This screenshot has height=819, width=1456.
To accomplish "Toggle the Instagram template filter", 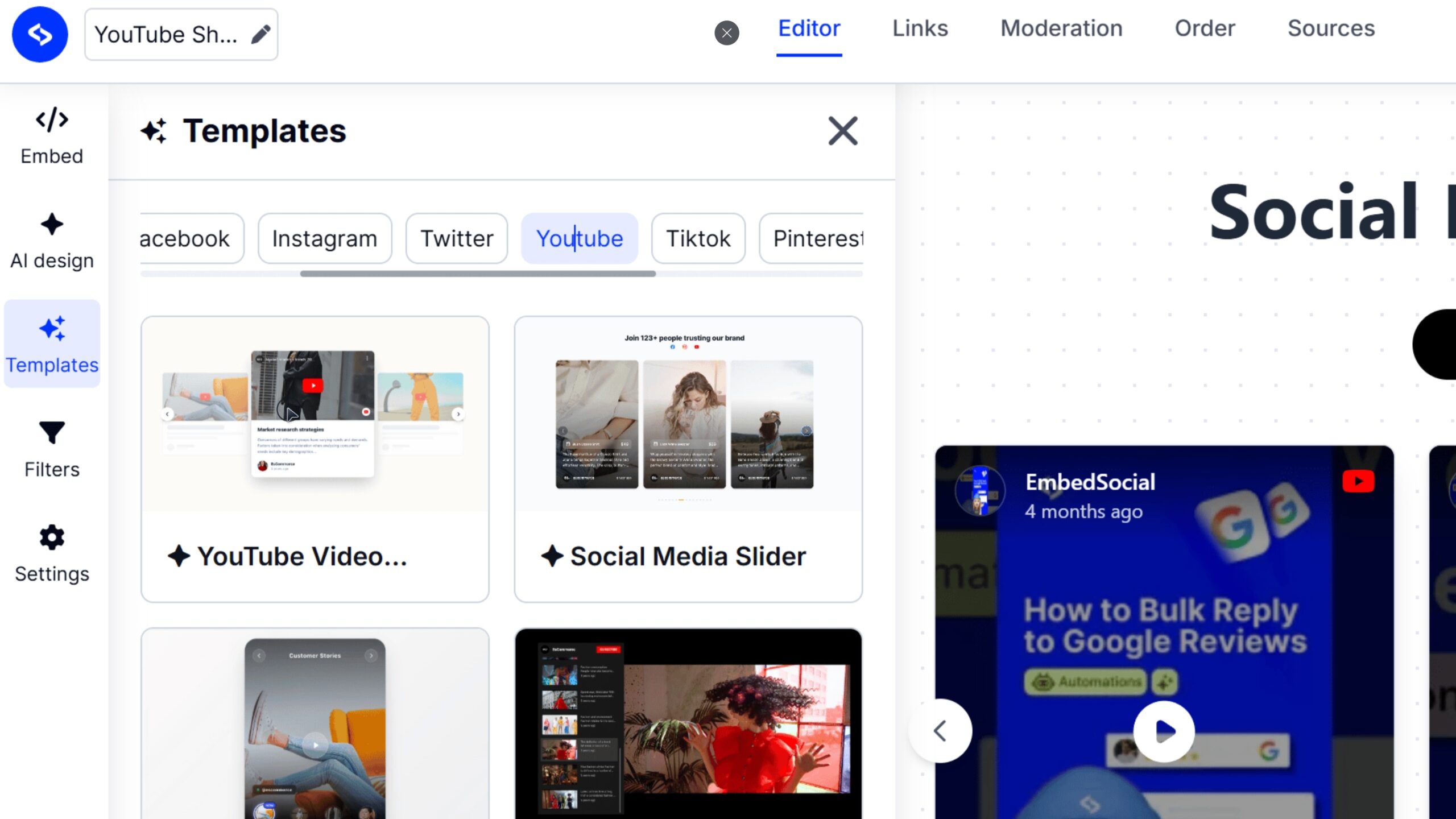I will tap(324, 238).
